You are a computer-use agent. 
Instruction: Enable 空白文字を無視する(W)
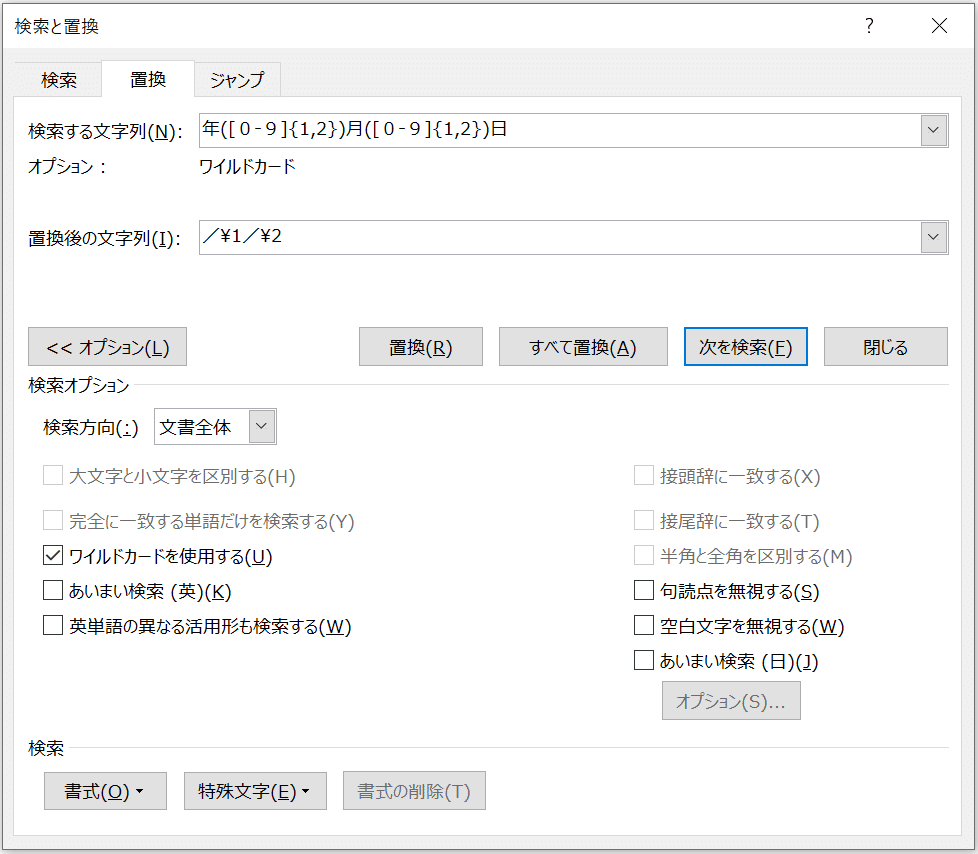[644, 626]
